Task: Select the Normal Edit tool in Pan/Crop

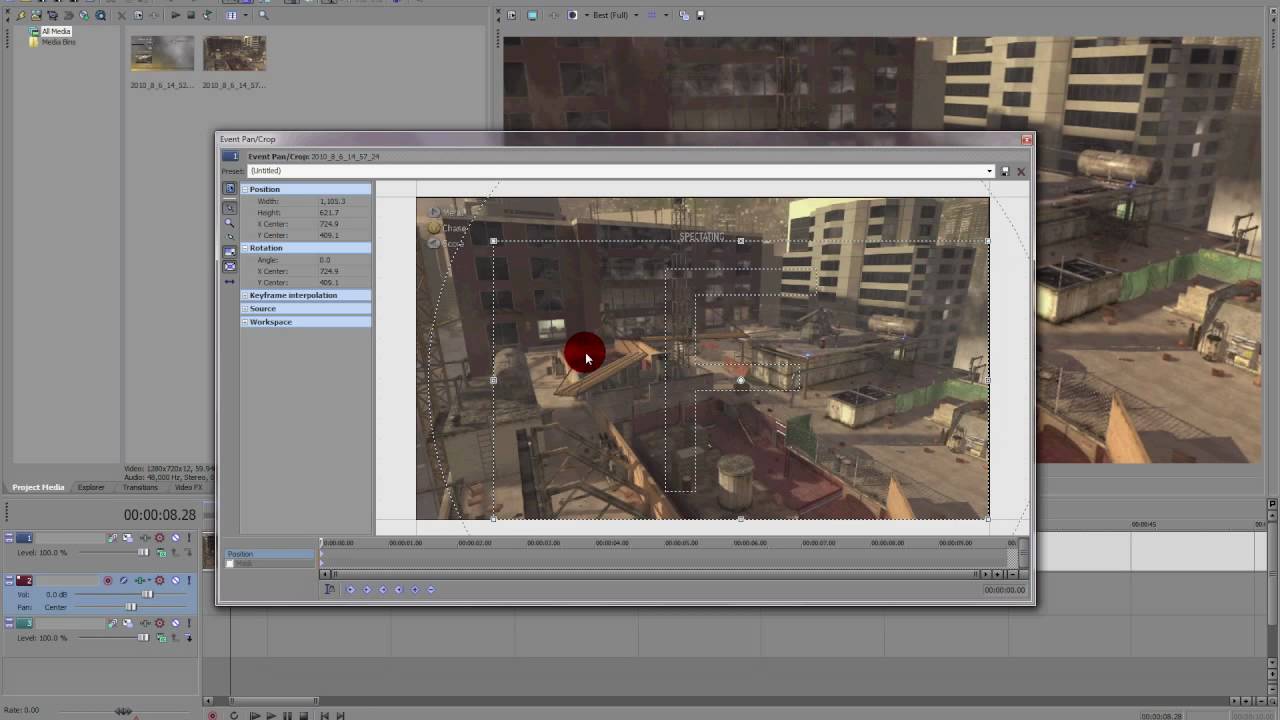Action: (x=229, y=207)
